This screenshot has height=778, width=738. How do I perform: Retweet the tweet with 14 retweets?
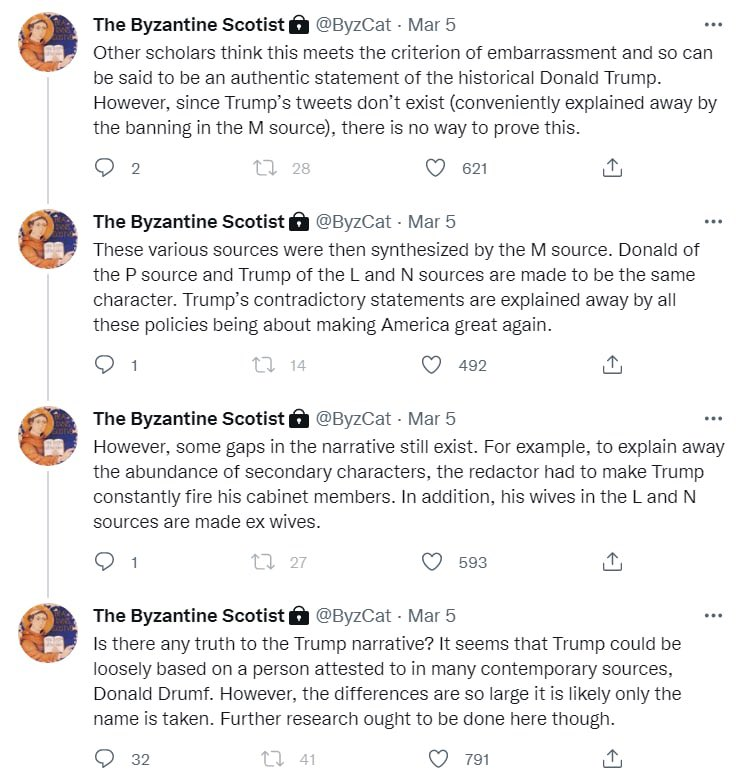click(x=263, y=365)
